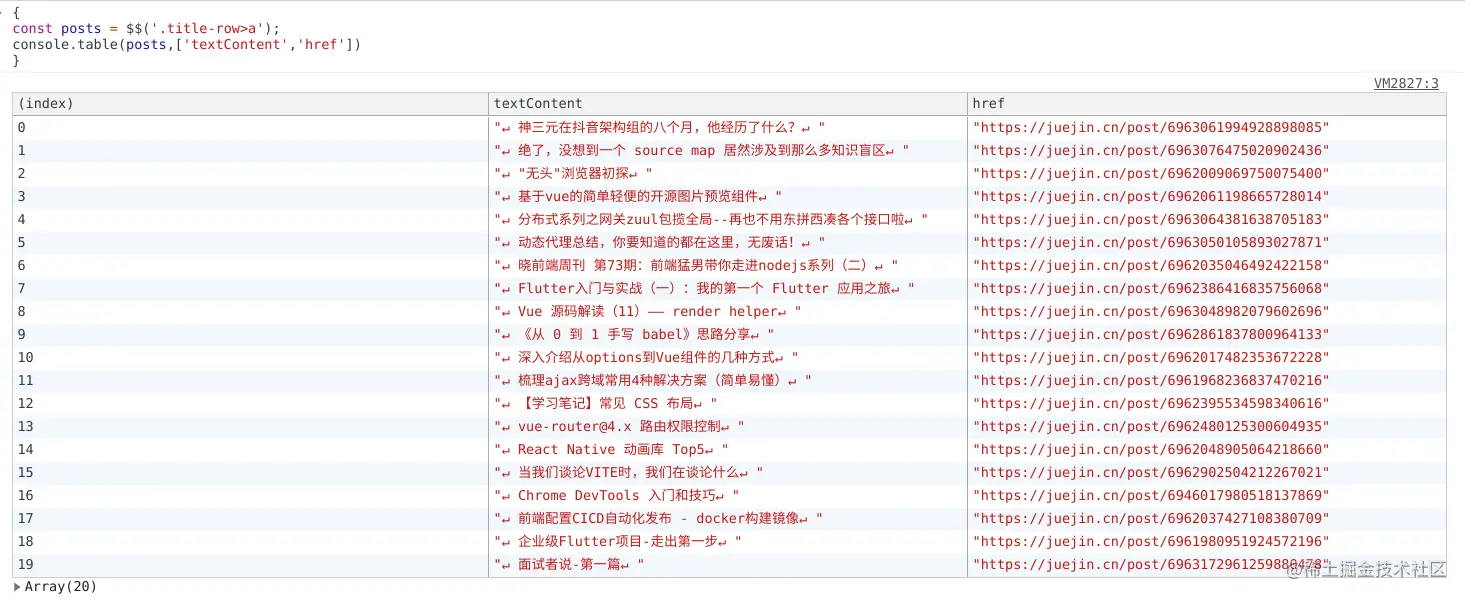The width and height of the screenshot is (1465, 598).
Task: Click the console.table(posts,...) code line
Action: click(187, 44)
